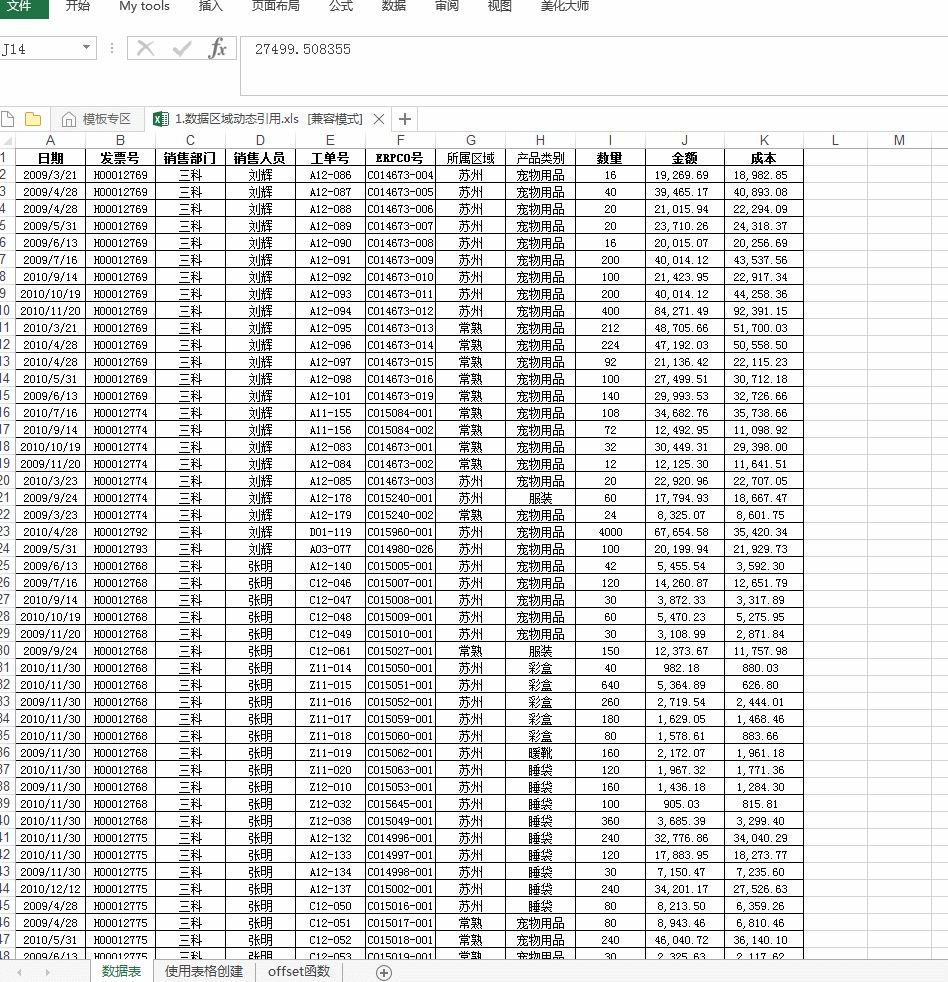The image size is (948, 982).
Task: Switch to the 使用表格创建 sheet tab
Action: [204, 971]
